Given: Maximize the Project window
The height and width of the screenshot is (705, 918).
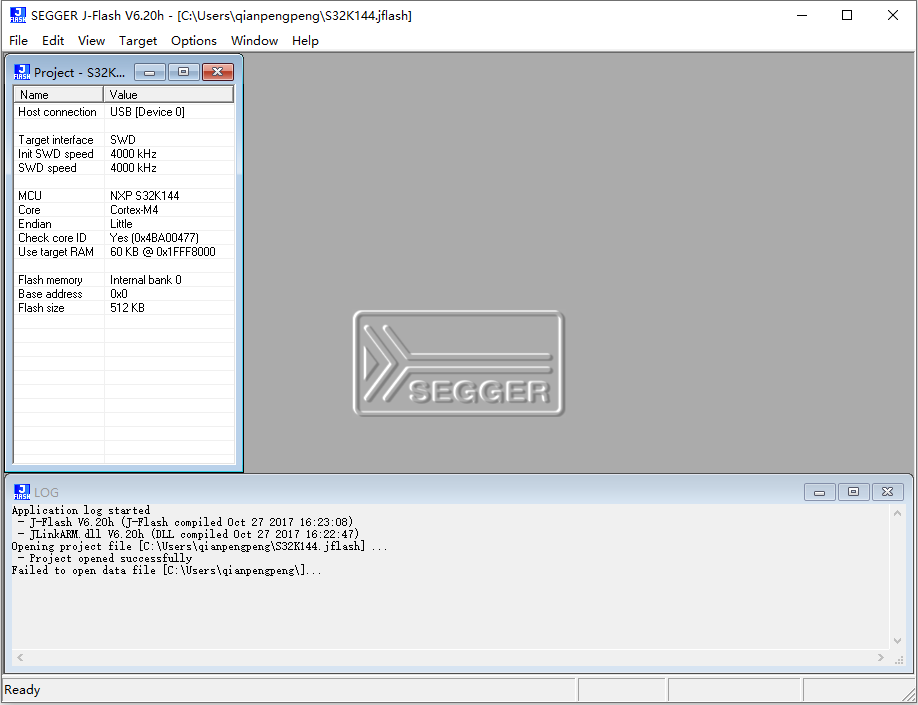Looking at the screenshot, I should coord(183,71).
